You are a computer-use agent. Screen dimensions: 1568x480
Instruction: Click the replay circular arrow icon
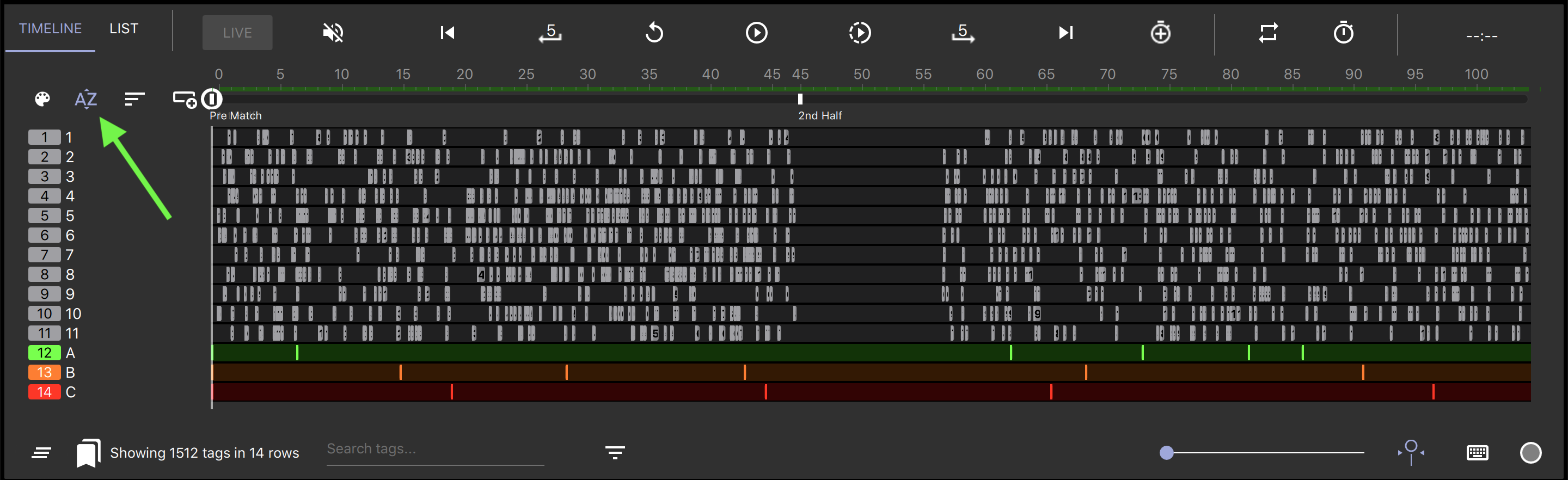[x=654, y=32]
